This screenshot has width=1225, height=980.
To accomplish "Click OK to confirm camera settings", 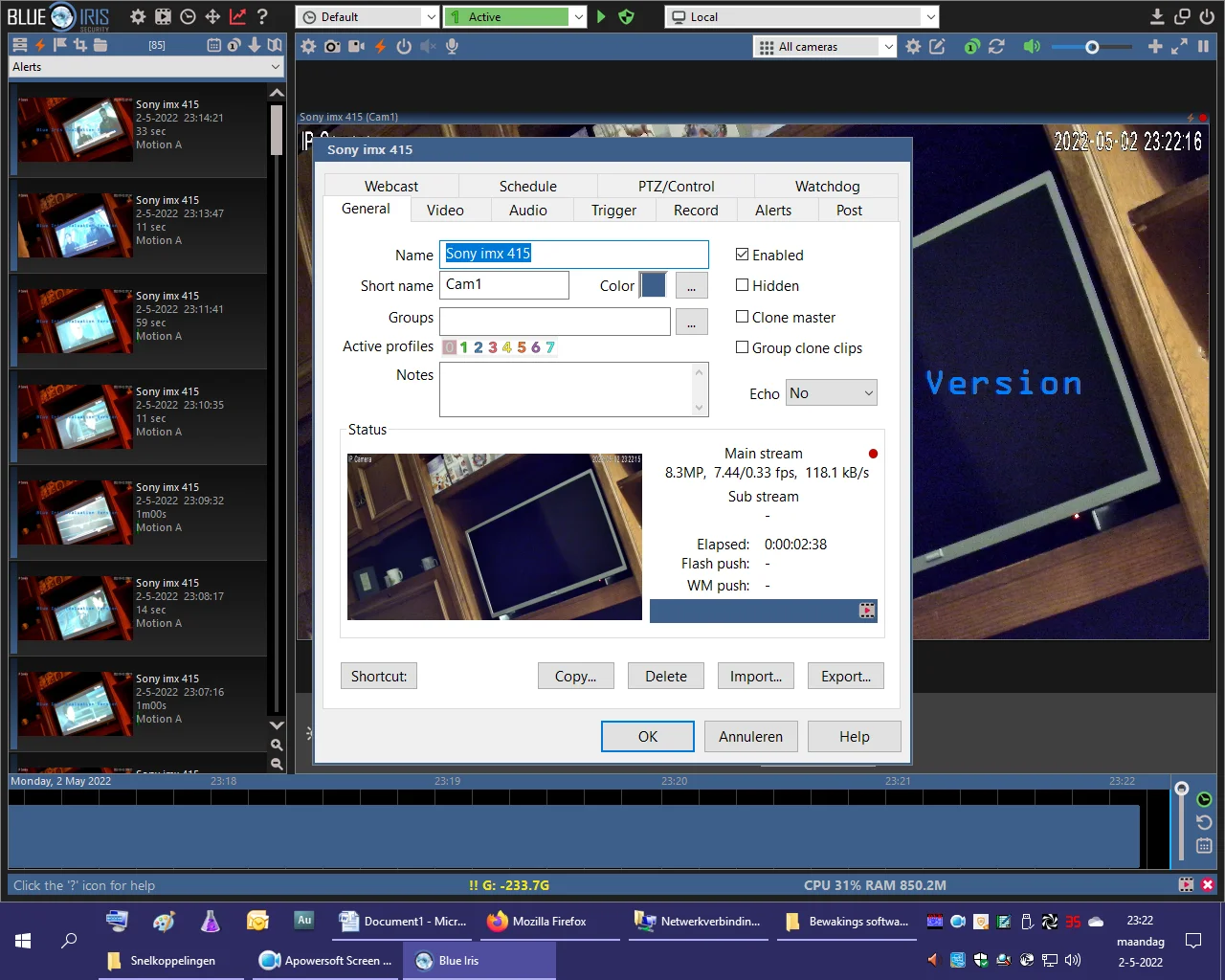I will pos(648,736).
